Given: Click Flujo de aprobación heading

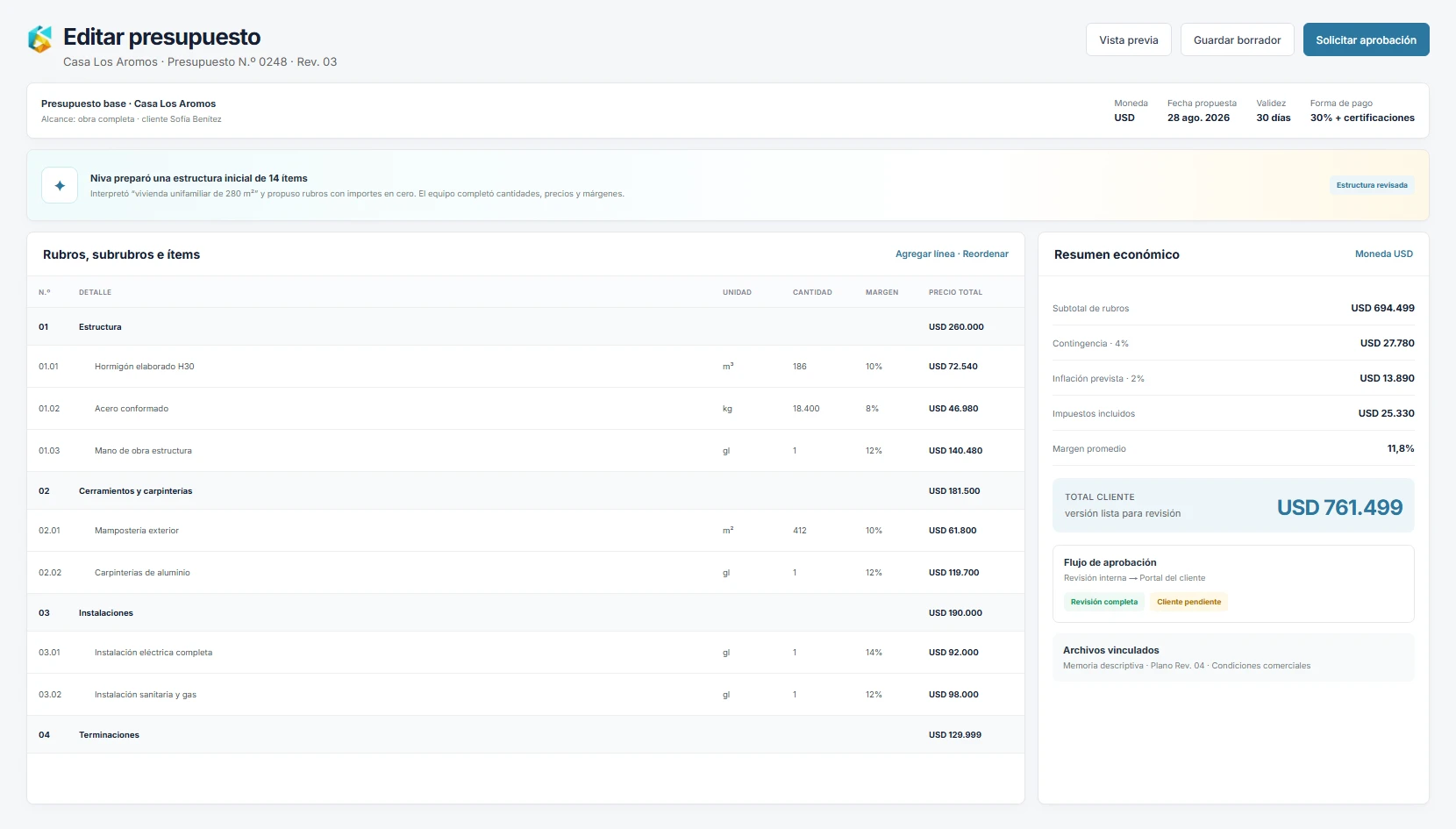Looking at the screenshot, I should 1110,562.
